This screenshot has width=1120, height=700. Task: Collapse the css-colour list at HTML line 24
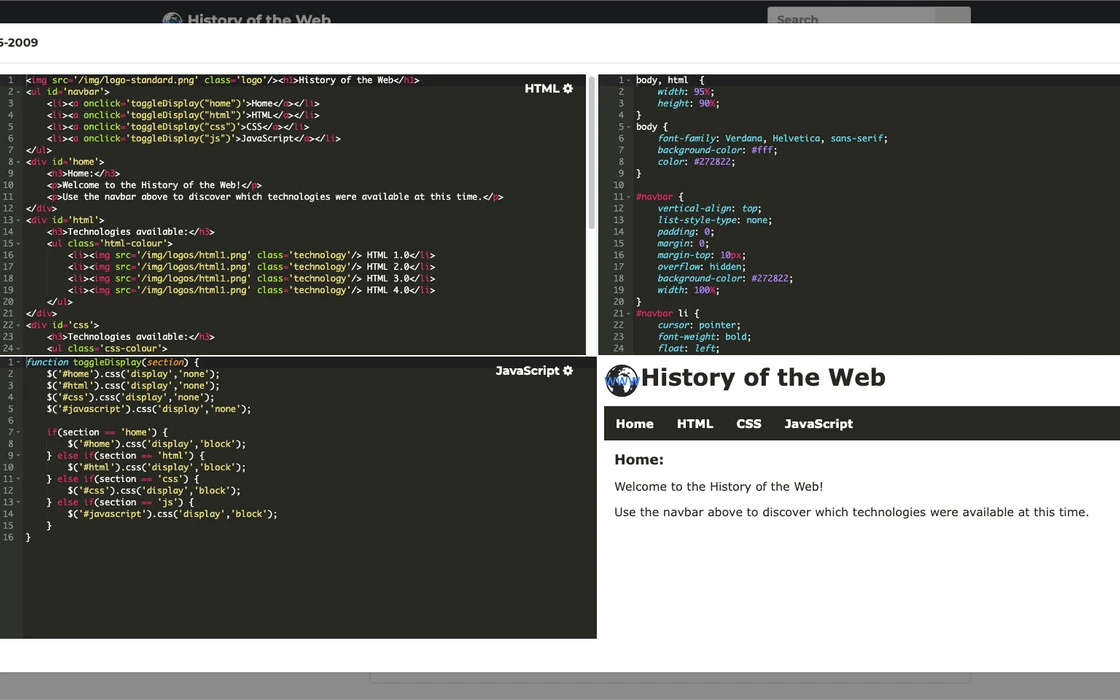click(19, 349)
